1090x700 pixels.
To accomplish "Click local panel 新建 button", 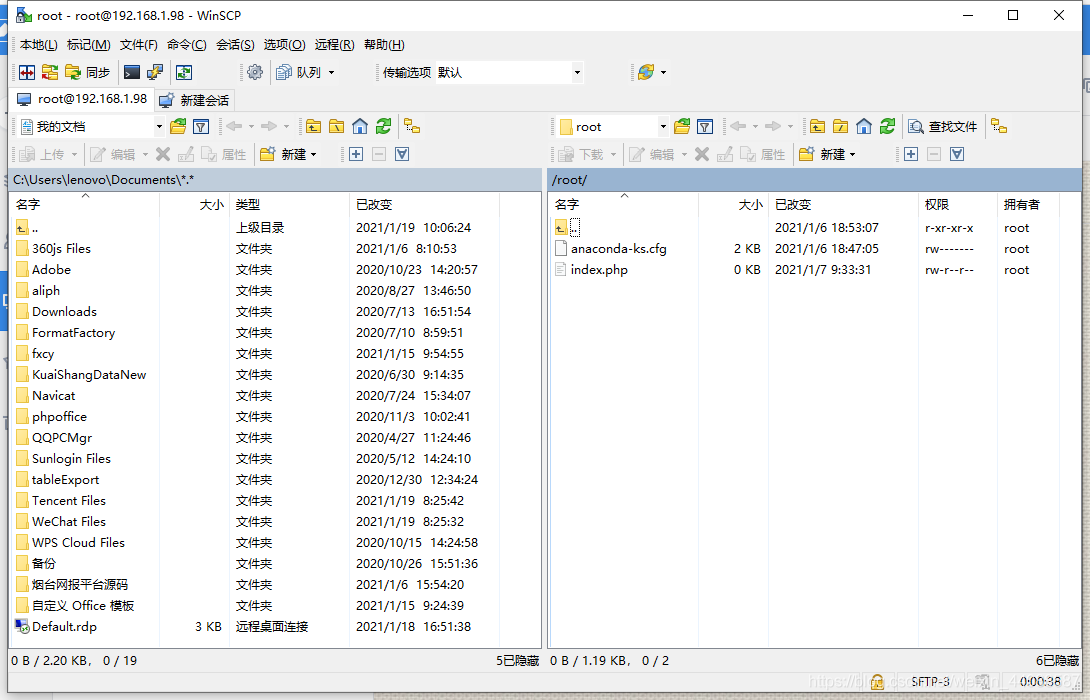I will pyautogui.click(x=284, y=154).
